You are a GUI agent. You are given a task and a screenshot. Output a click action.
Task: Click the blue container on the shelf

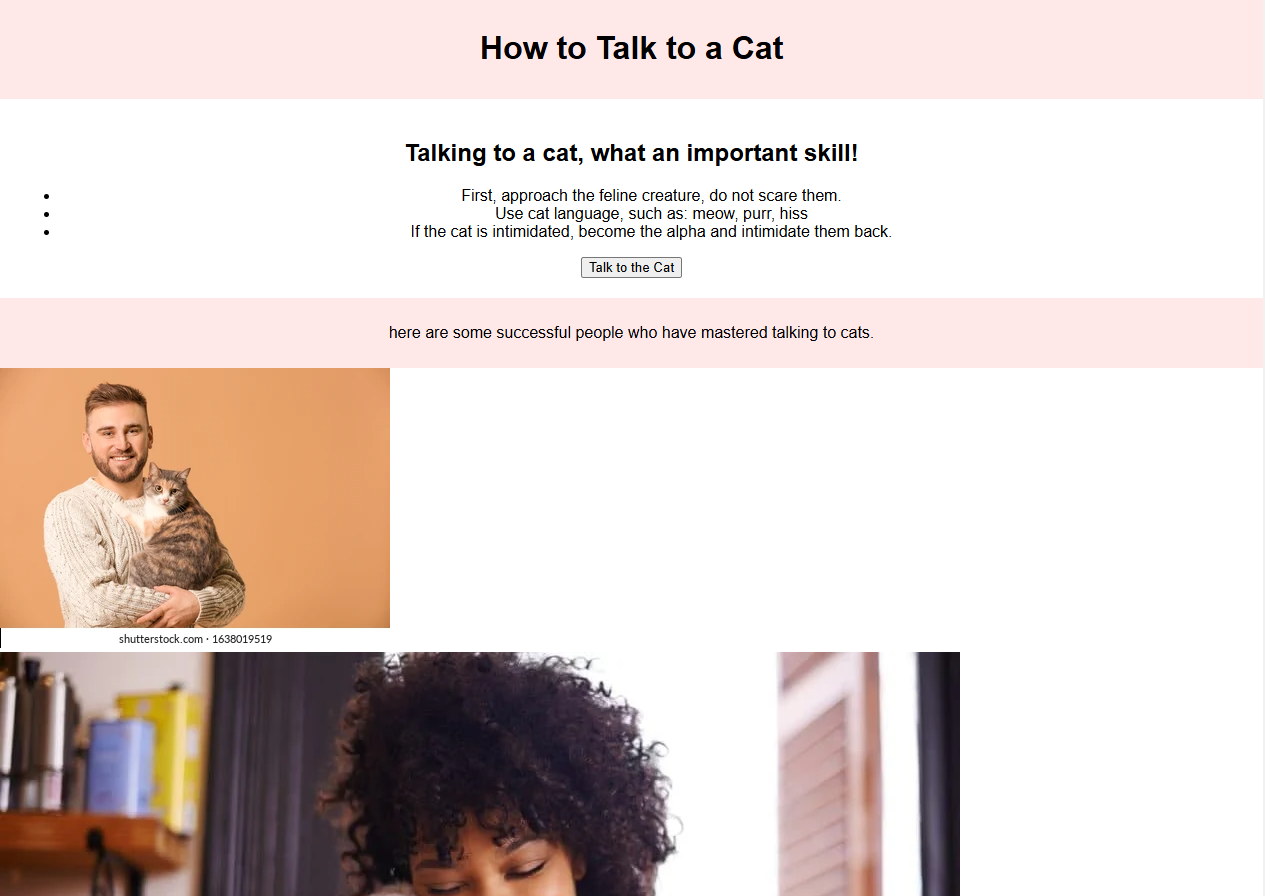tap(120, 768)
